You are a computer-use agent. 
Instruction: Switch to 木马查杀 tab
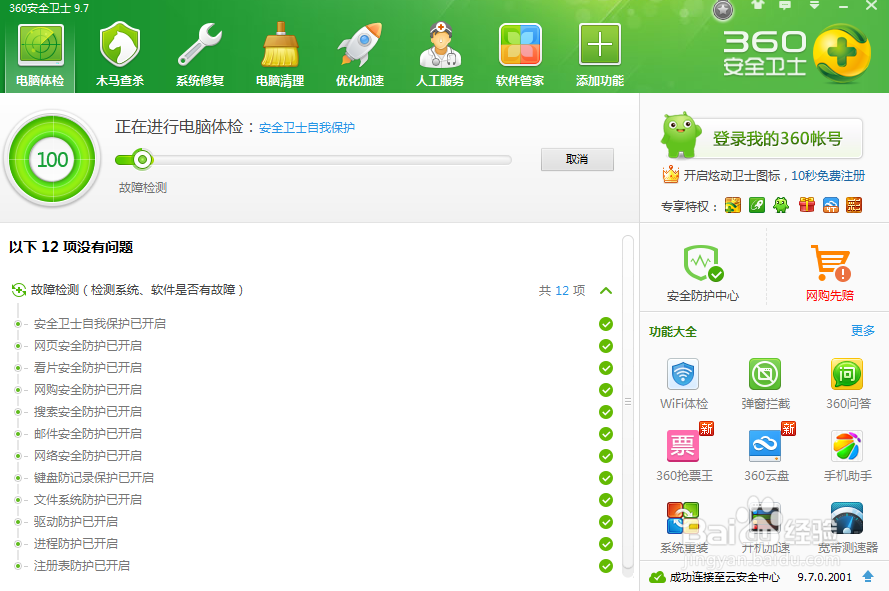120,56
